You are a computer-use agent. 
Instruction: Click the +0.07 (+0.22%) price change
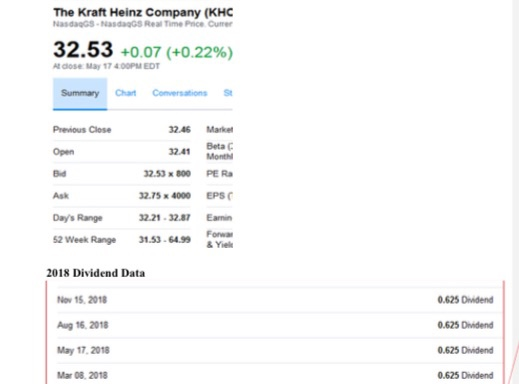point(177,52)
